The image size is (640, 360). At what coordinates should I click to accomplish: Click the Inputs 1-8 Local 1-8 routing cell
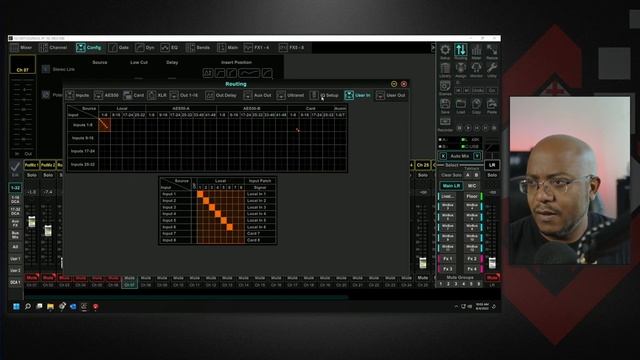pos(104,124)
